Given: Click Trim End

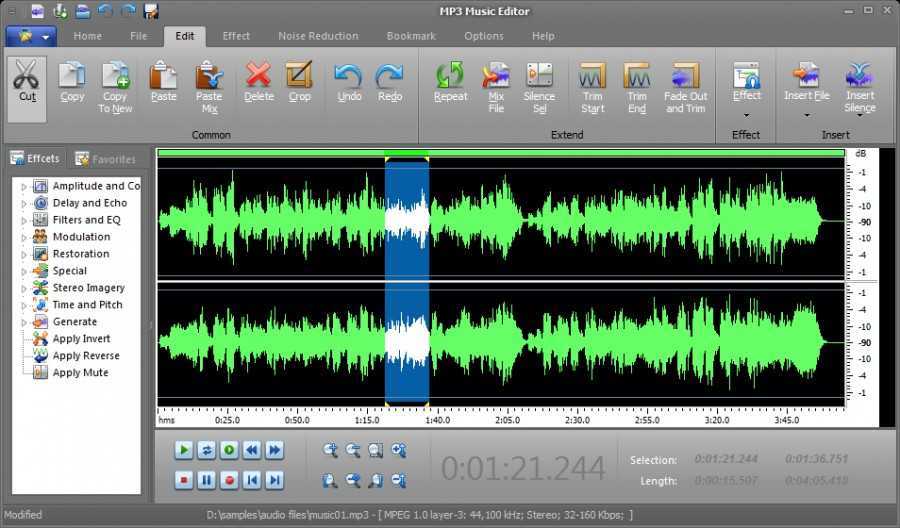Looking at the screenshot, I should pos(637,87).
